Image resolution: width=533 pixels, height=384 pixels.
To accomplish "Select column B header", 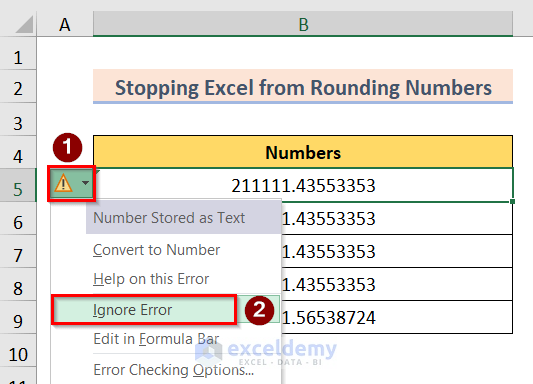I will click(303, 24).
